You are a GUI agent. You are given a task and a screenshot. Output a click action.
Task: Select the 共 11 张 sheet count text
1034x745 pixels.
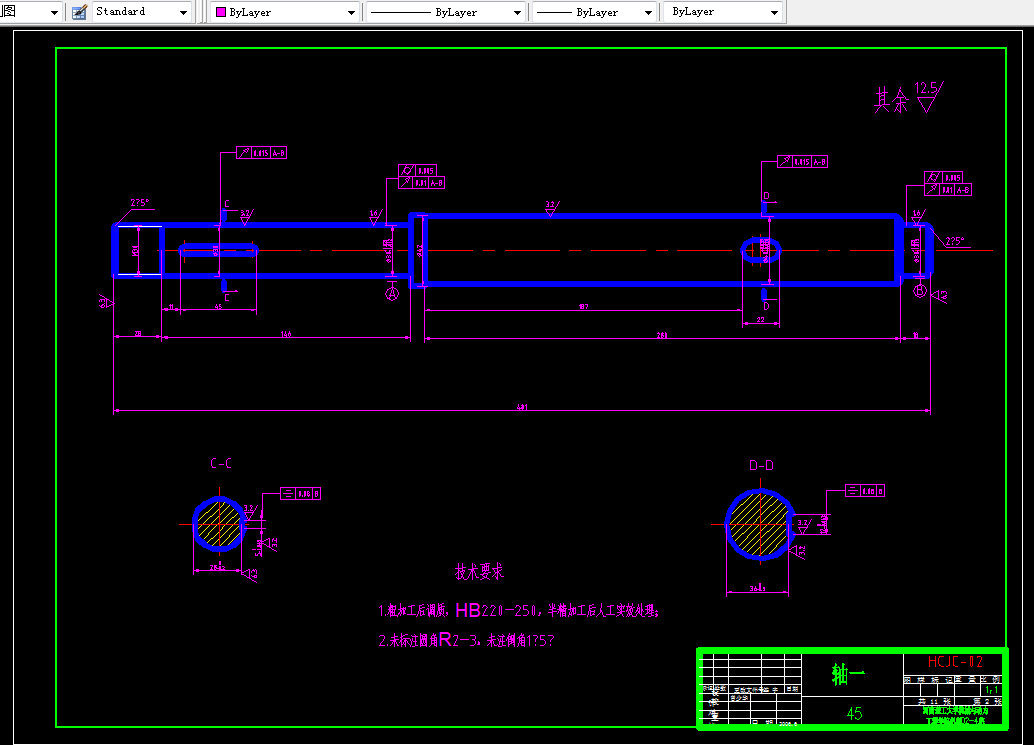click(x=934, y=701)
